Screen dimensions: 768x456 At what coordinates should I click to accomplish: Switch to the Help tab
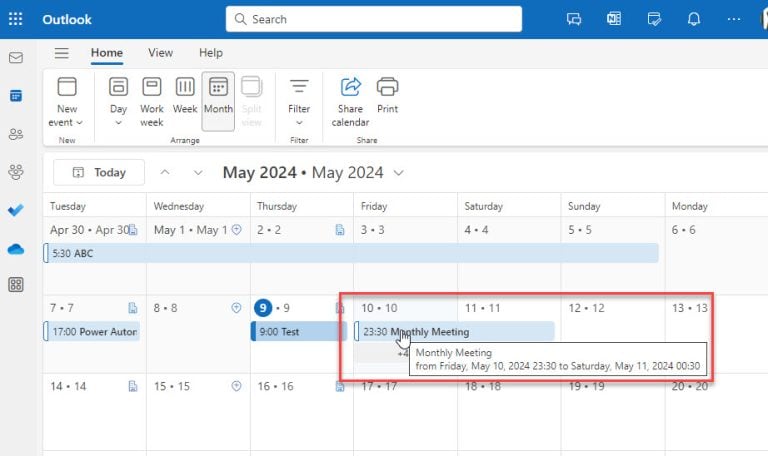tap(211, 53)
